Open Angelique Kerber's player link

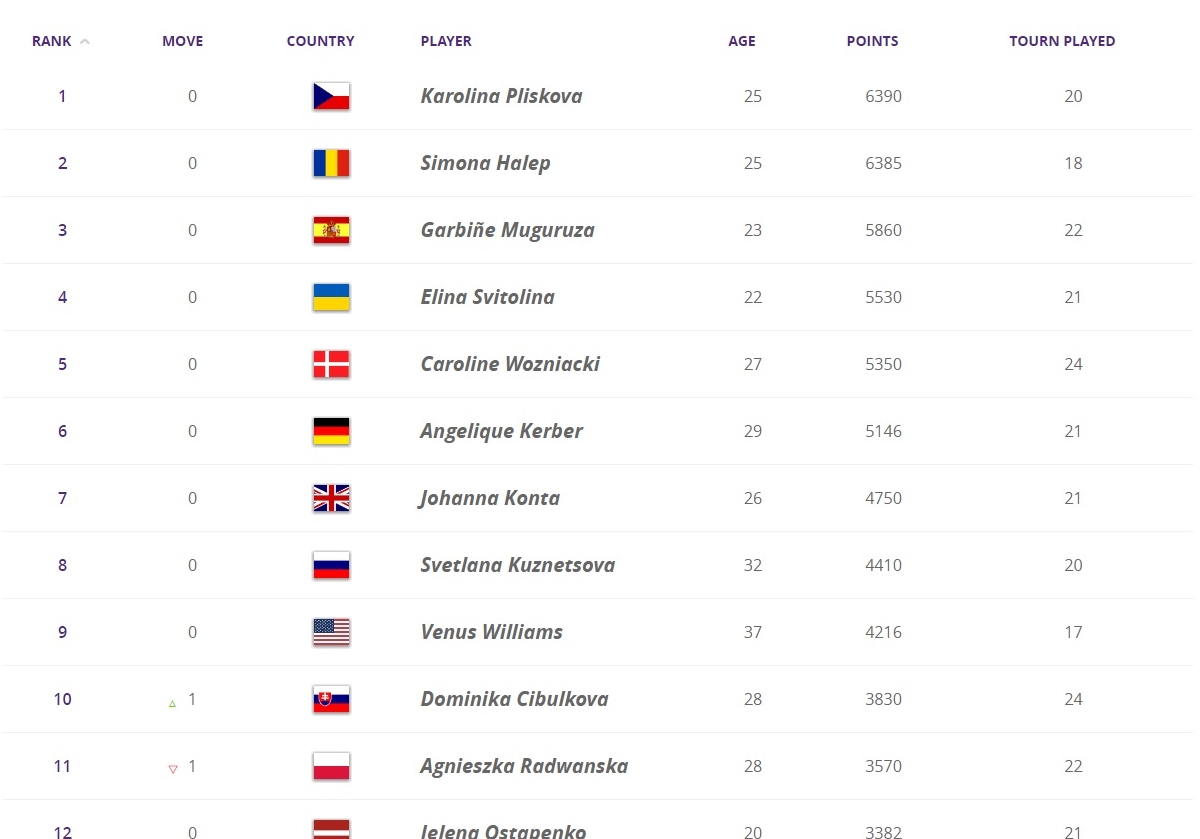[x=501, y=431]
